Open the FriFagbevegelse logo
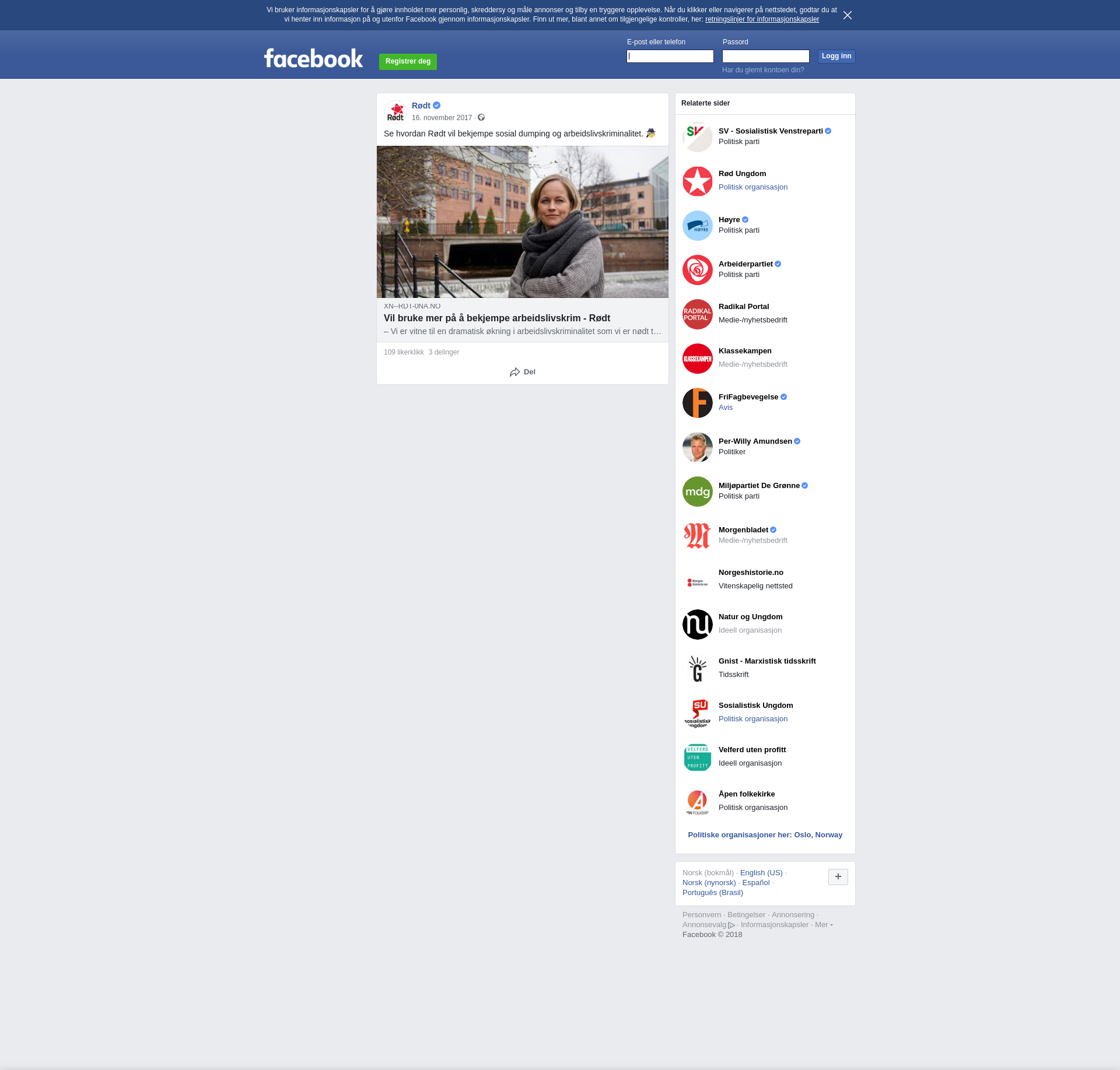 click(698, 403)
